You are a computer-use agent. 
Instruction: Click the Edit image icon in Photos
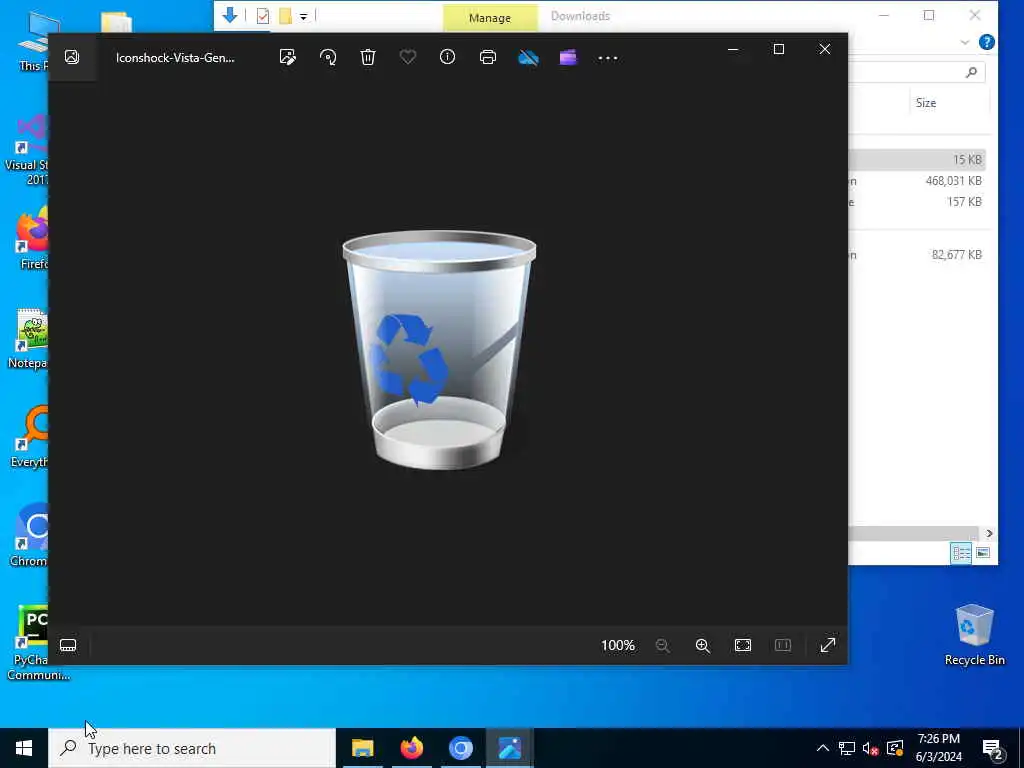click(287, 57)
